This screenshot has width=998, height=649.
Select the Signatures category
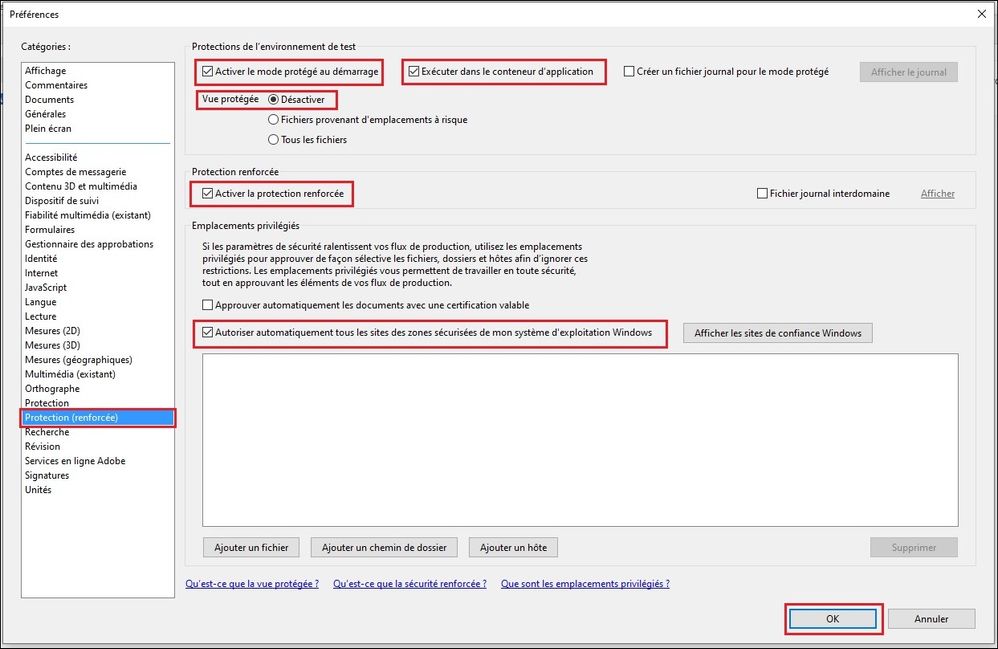(x=48, y=475)
